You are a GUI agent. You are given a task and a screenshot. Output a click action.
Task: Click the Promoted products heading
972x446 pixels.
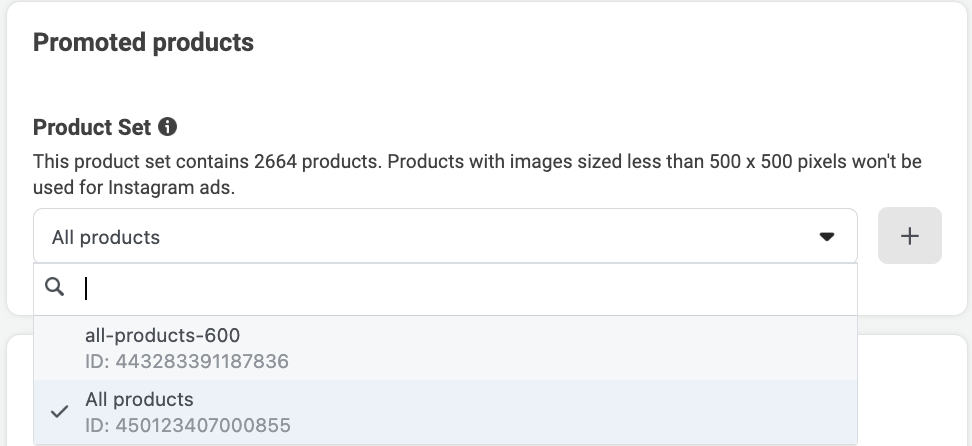point(143,42)
